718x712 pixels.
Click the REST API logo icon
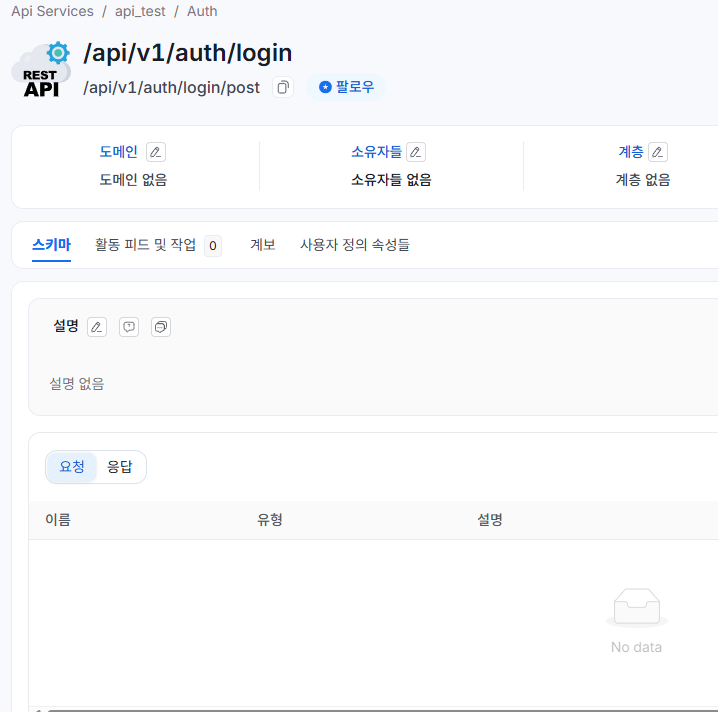[41, 70]
